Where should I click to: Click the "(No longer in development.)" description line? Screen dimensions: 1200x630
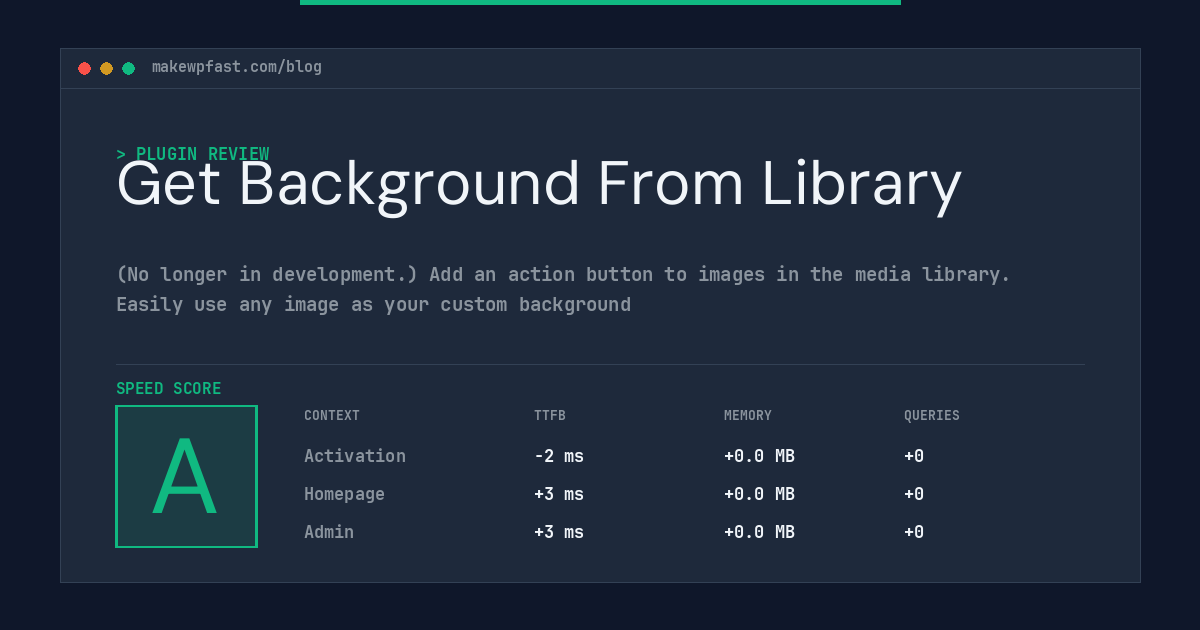(563, 274)
